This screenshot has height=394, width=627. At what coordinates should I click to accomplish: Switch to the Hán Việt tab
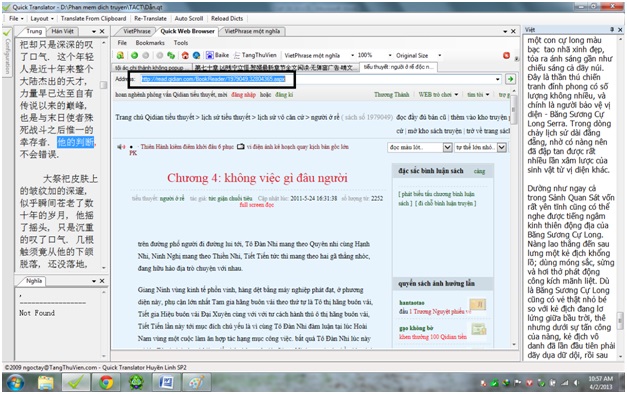pos(63,31)
